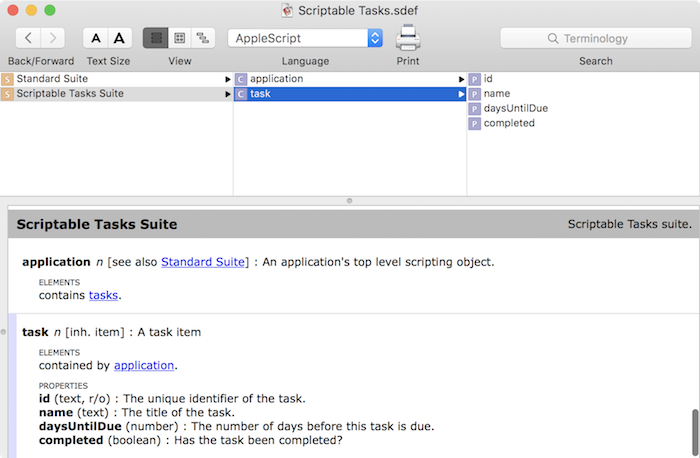Image resolution: width=700 pixels, height=458 pixels.
Task: Click the Scriptable Tasks Suite S icon
Action: point(7,94)
